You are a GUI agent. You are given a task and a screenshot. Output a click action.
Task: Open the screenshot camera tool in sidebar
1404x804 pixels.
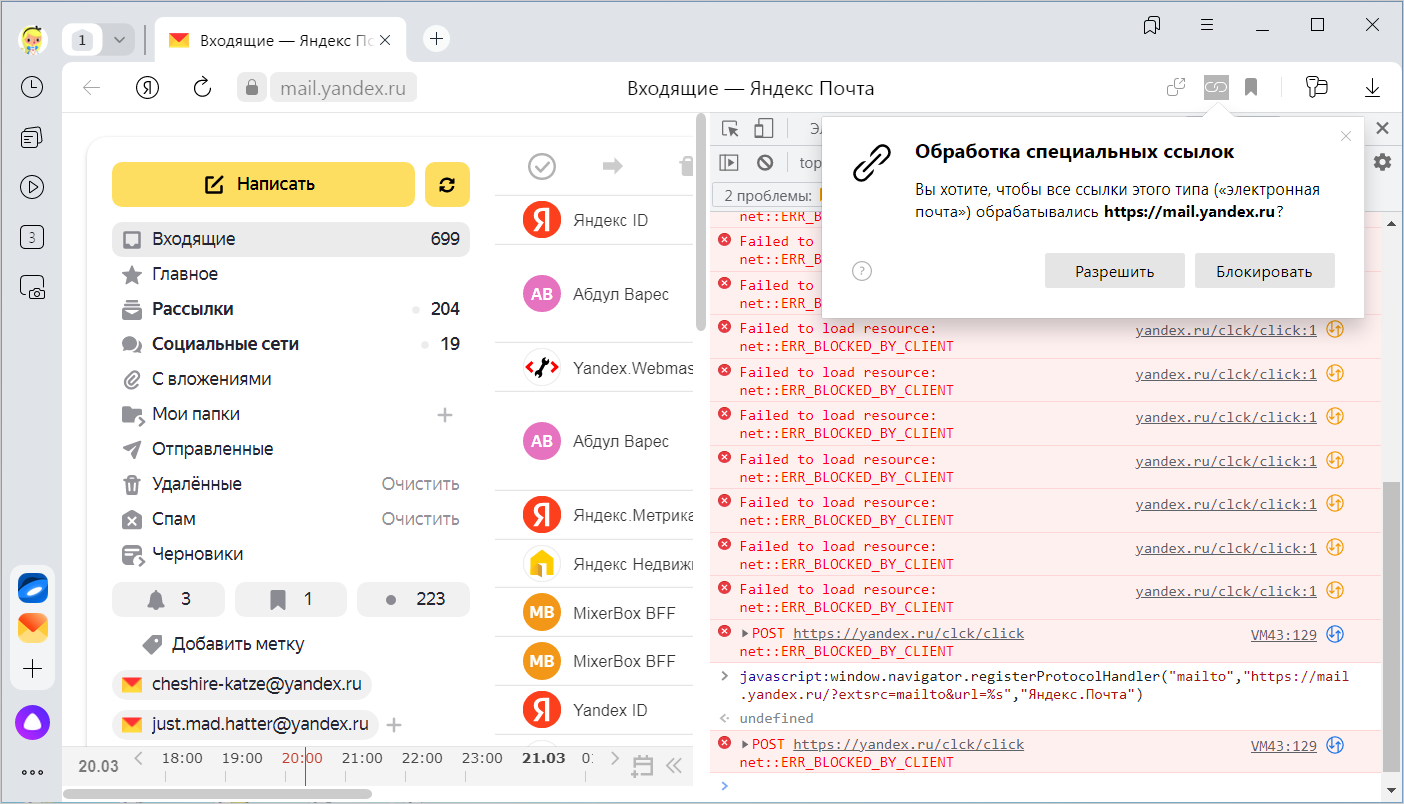(32, 288)
